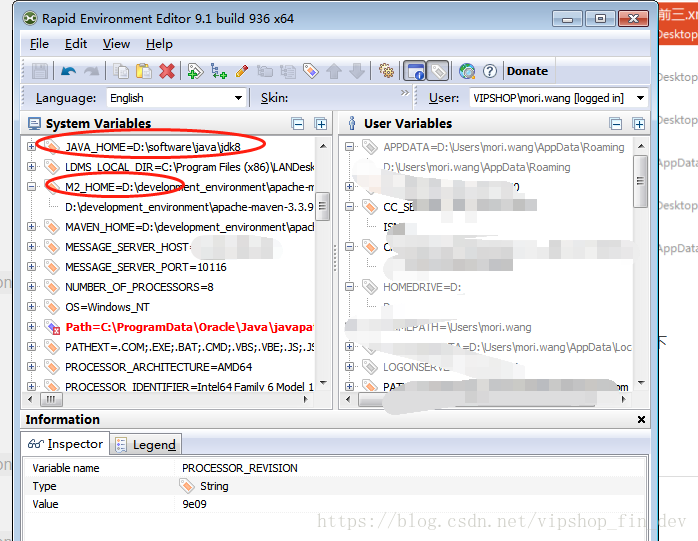Select JAVA_HOME=D:\software\java\jdk8 row
Screen dimensions: 698x541
[153, 147]
